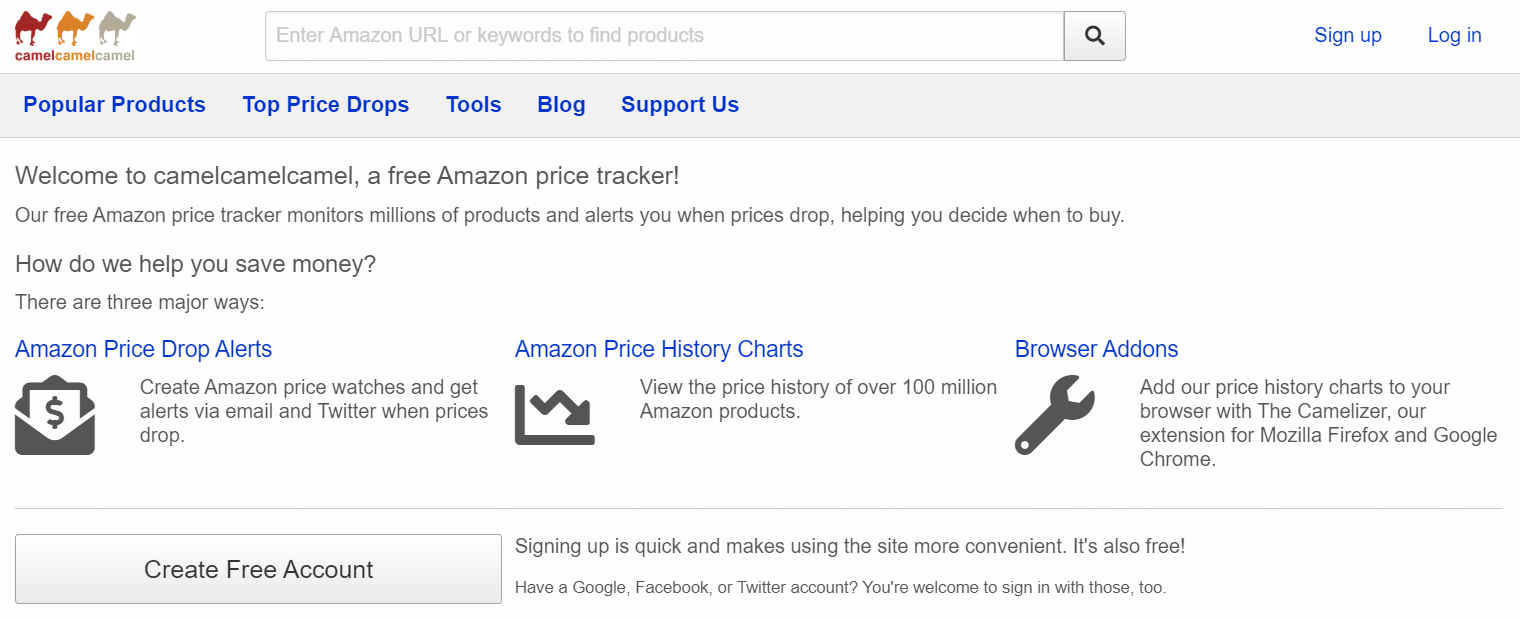
Task: Open the Tools menu
Action: tap(473, 104)
